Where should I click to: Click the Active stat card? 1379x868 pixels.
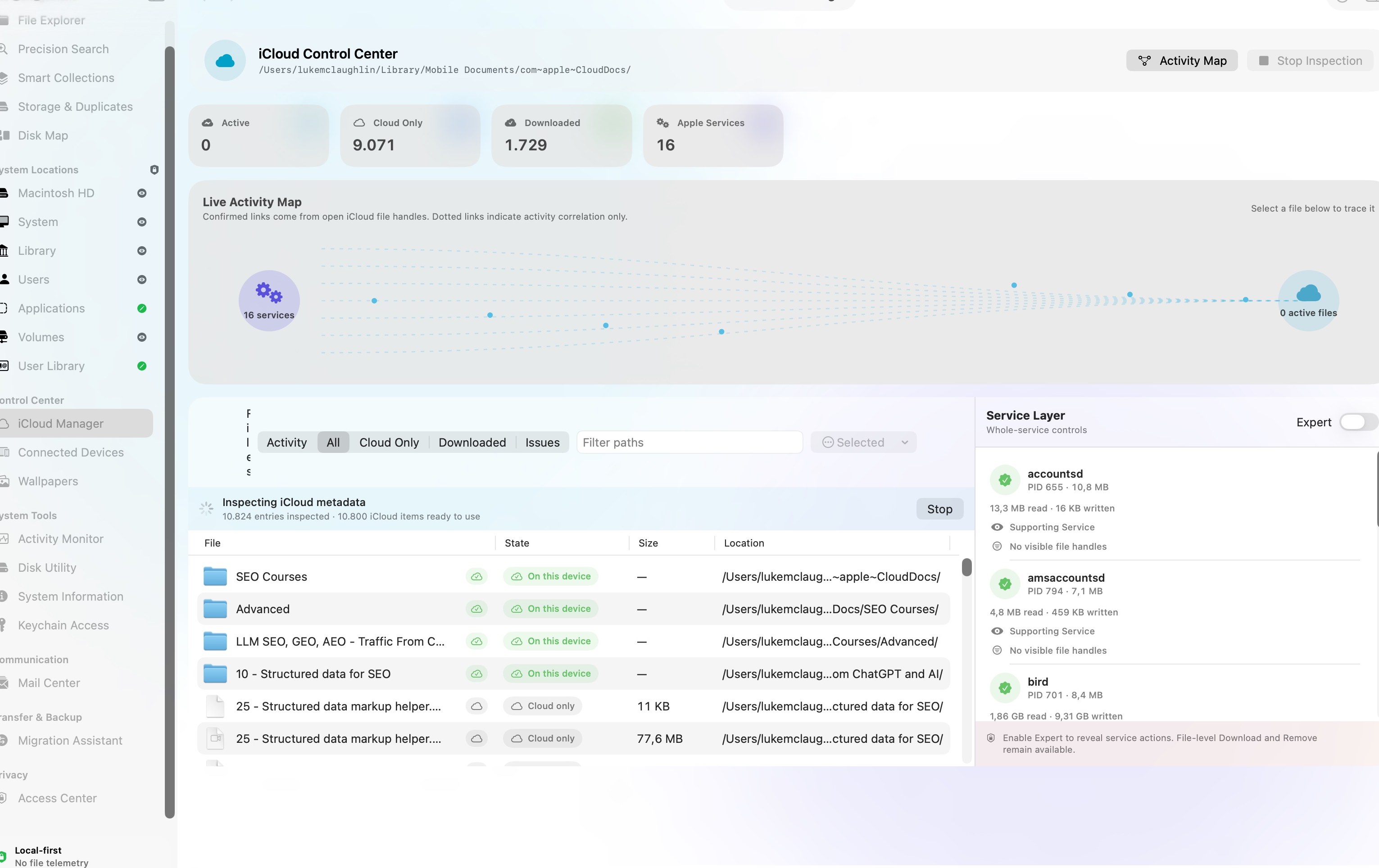click(259, 135)
